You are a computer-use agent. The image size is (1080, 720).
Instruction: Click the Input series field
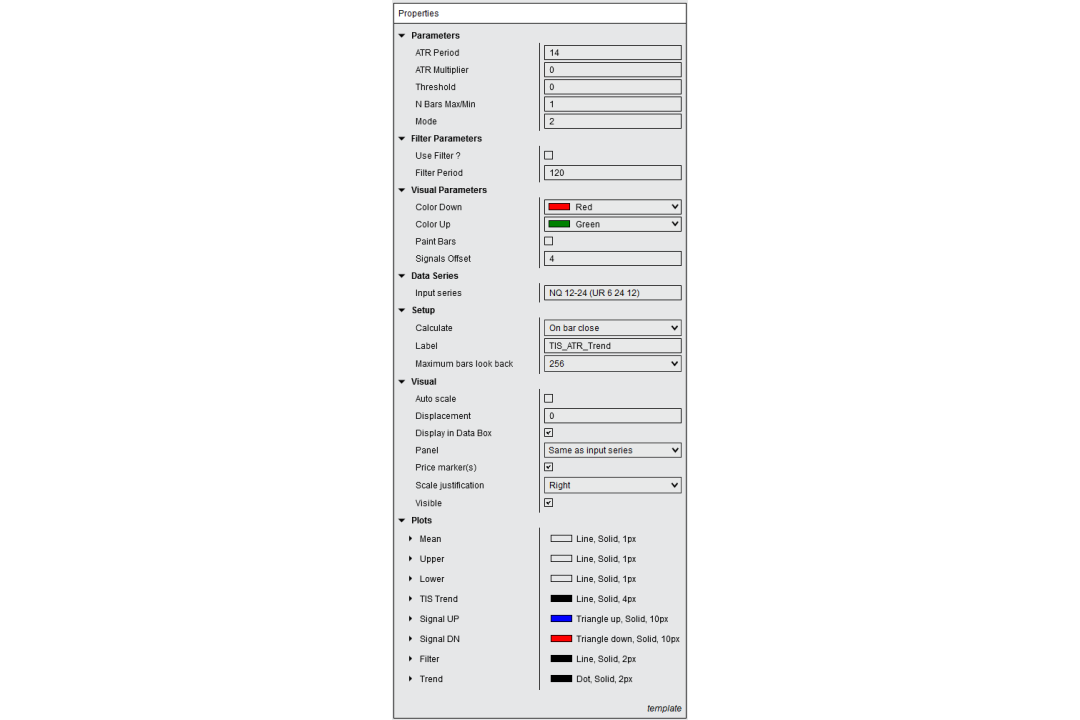(612, 293)
